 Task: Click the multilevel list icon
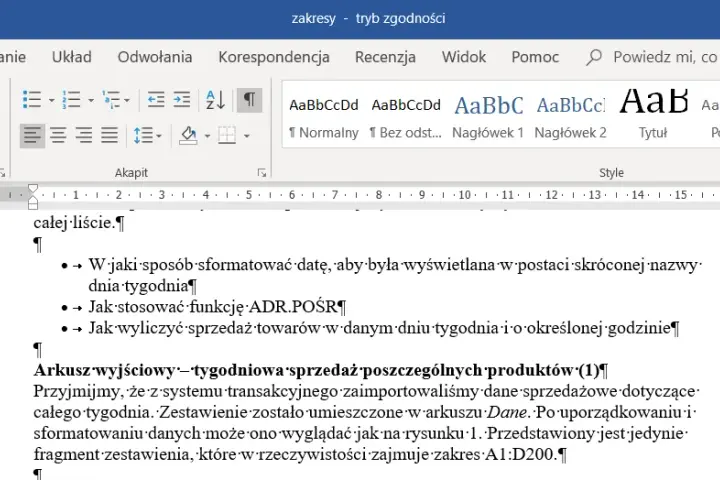pyautogui.click(x=111, y=100)
